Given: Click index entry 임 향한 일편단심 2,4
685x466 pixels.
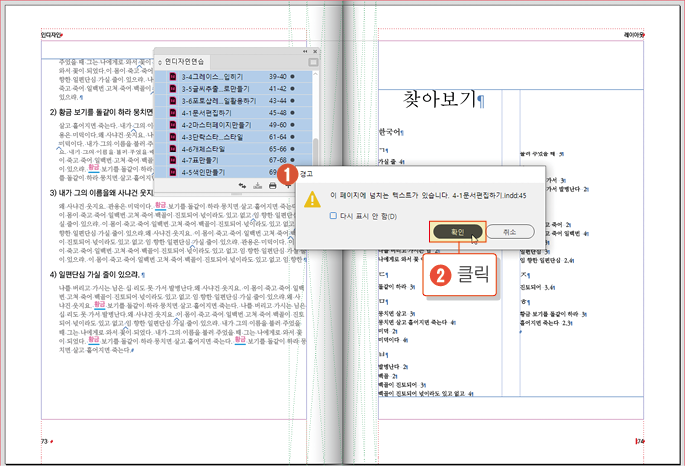Looking at the screenshot, I should [x=546, y=260].
